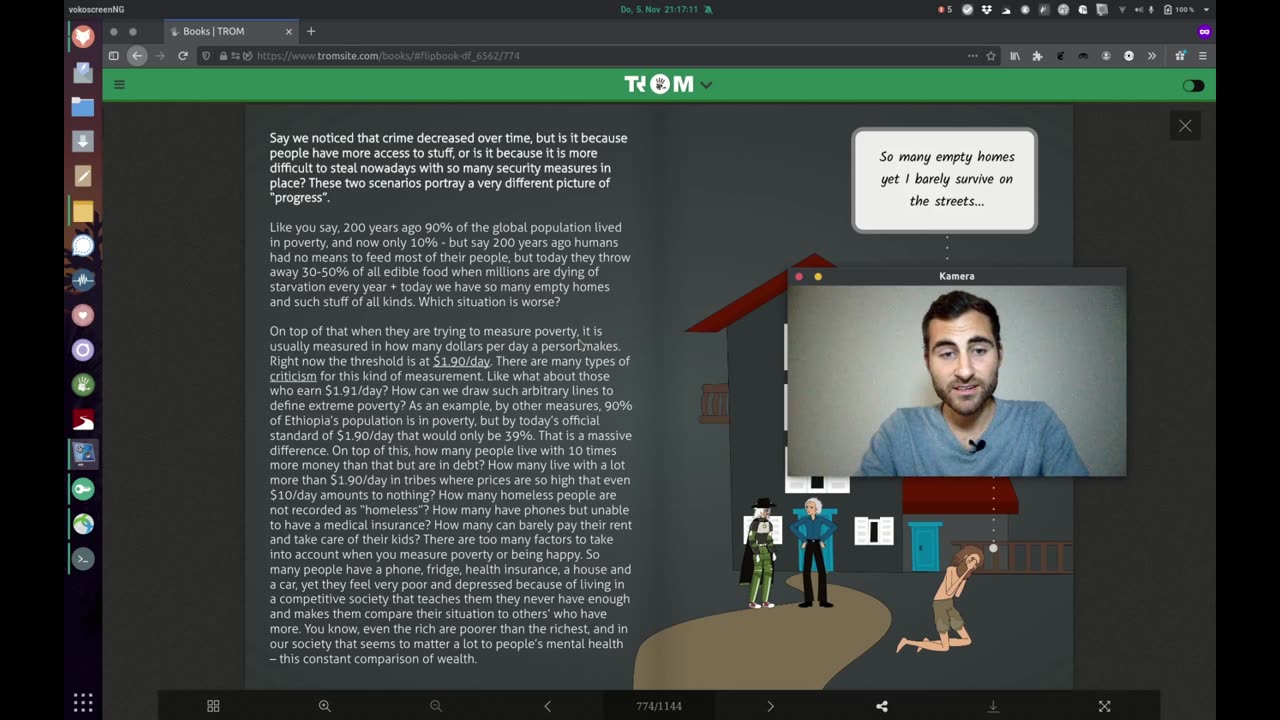1280x720 pixels.
Task: Toggle the browser sidebar button
Action: [x=113, y=56]
